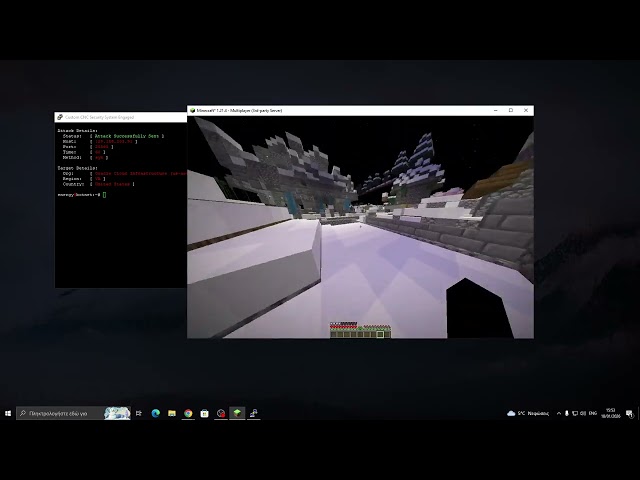The height and width of the screenshot is (480, 640).
Task: Select the Minecraft grass-block taskbar icon
Action: click(237, 413)
